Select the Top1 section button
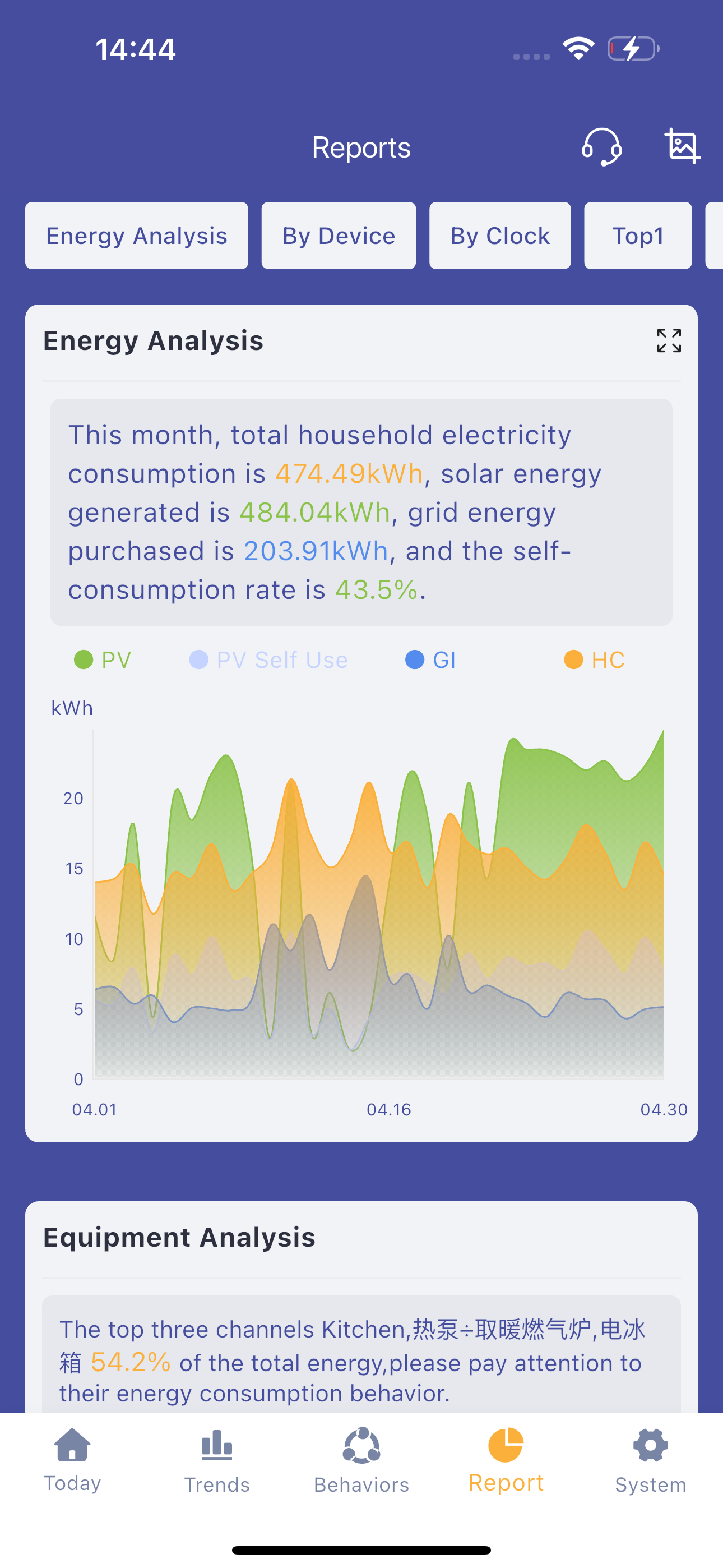Viewport: 723px width, 1568px height. coord(638,236)
